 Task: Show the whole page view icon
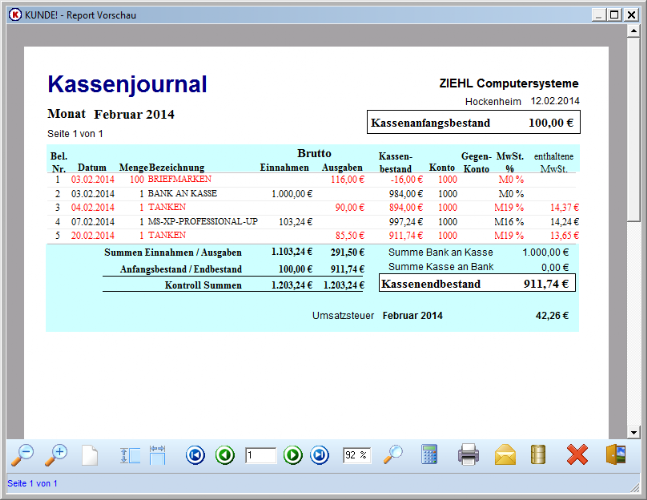click(x=90, y=455)
